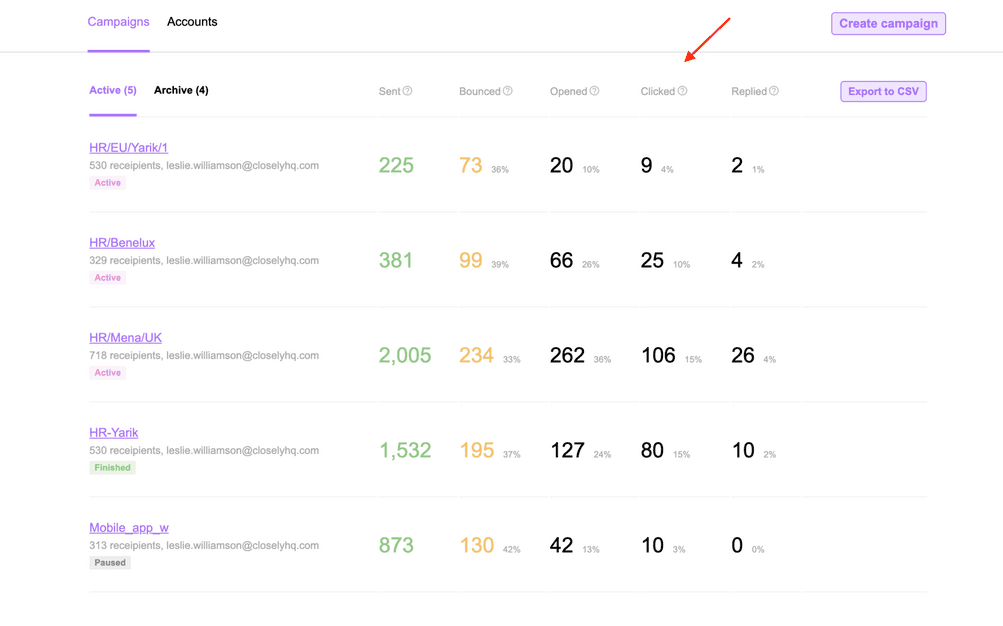
Task: Open the Mobile_app_w campaign link
Action: 128,528
